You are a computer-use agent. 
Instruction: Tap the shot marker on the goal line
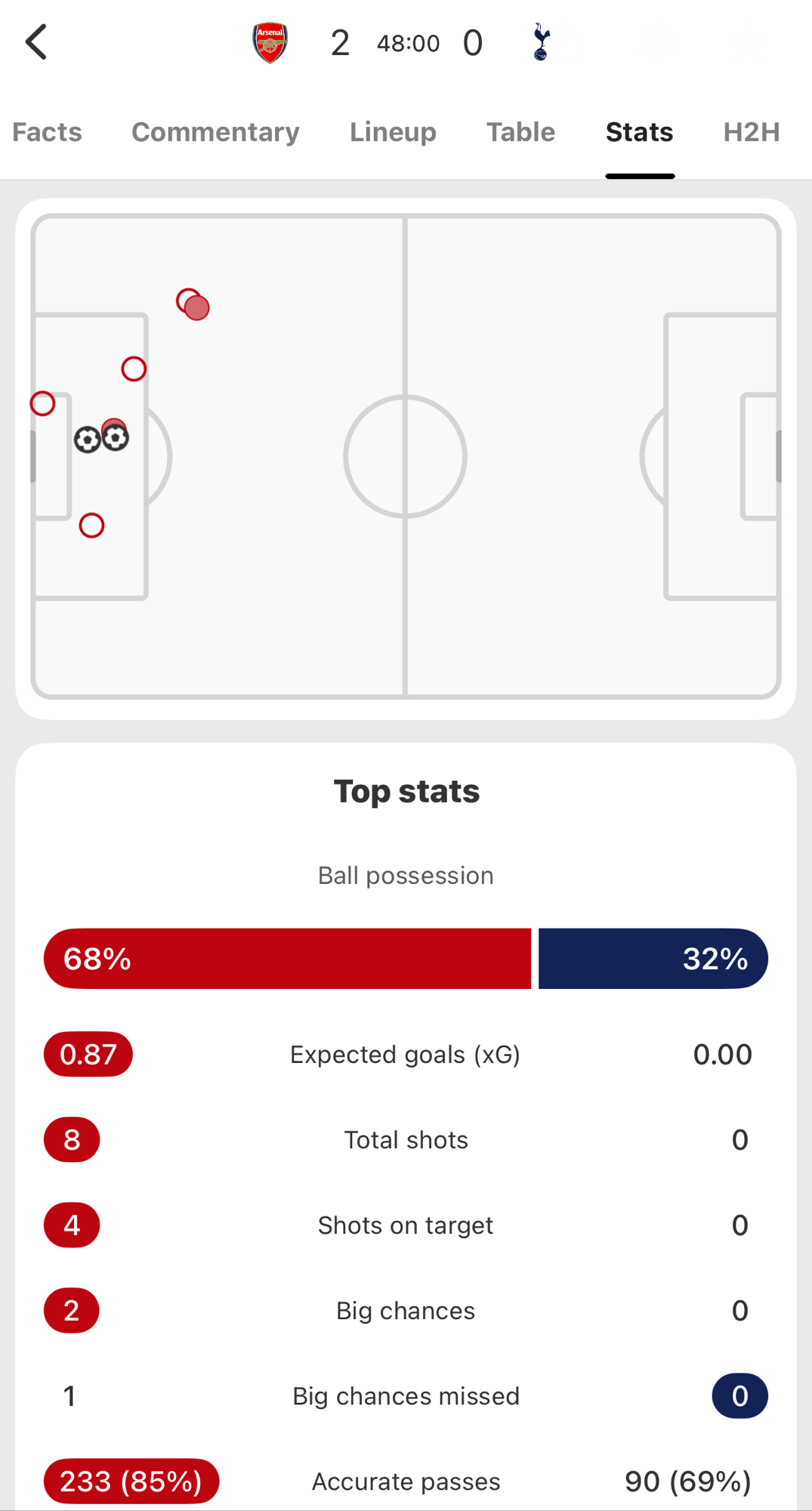tap(43, 404)
